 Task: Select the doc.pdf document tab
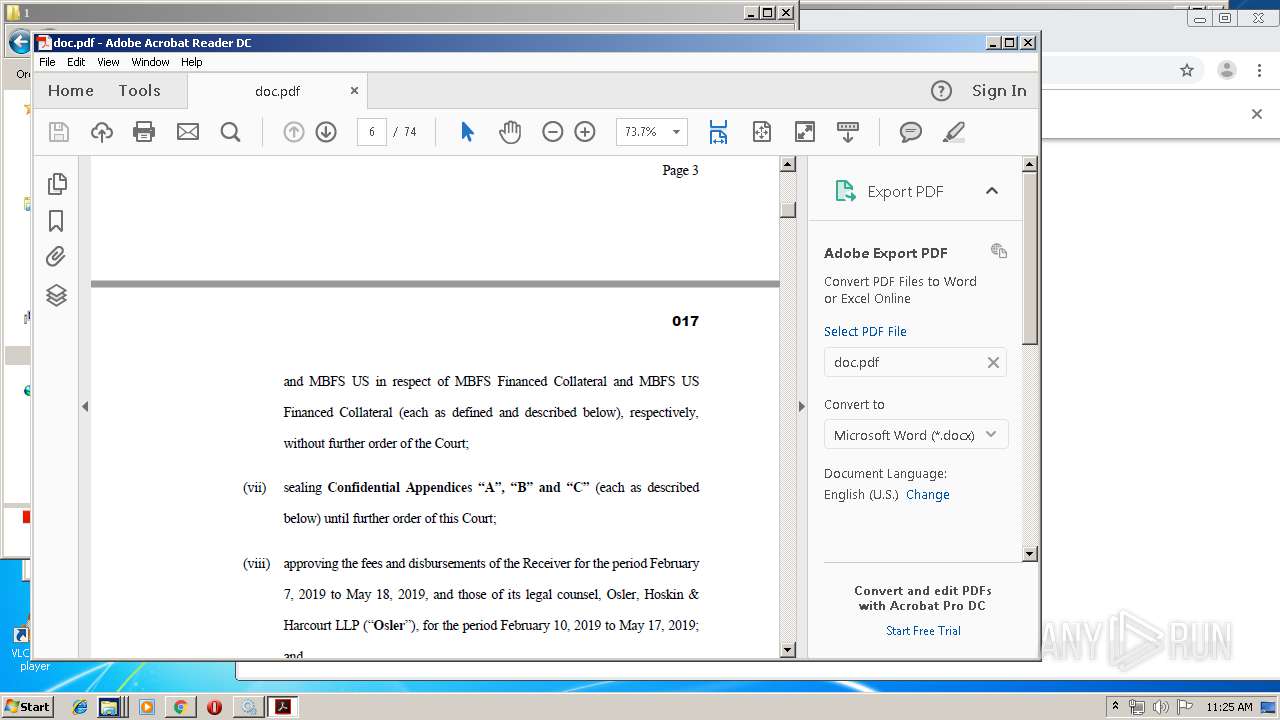[277, 91]
